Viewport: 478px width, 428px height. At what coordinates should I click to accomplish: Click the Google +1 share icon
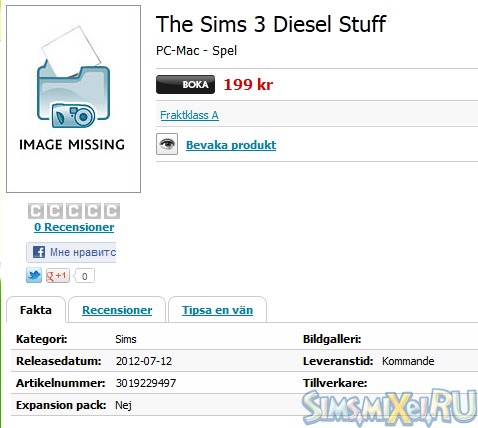coord(58,276)
